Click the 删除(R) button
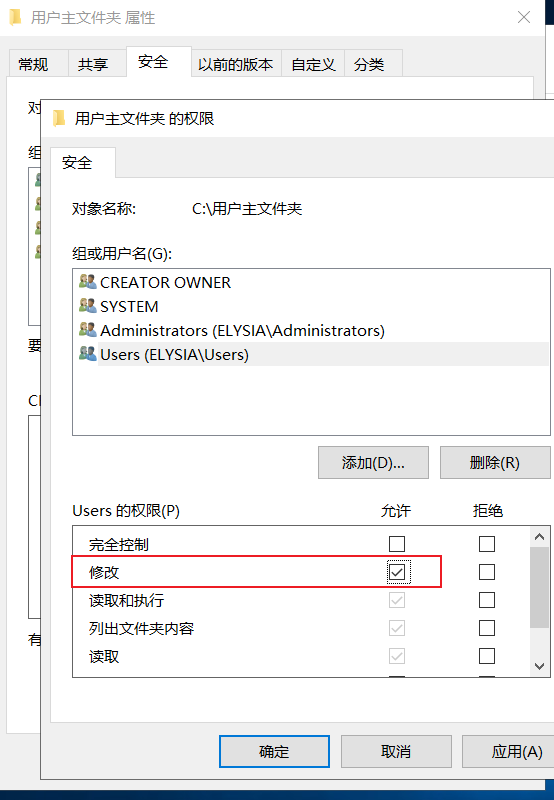The image size is (554, 800). point(495,463)
